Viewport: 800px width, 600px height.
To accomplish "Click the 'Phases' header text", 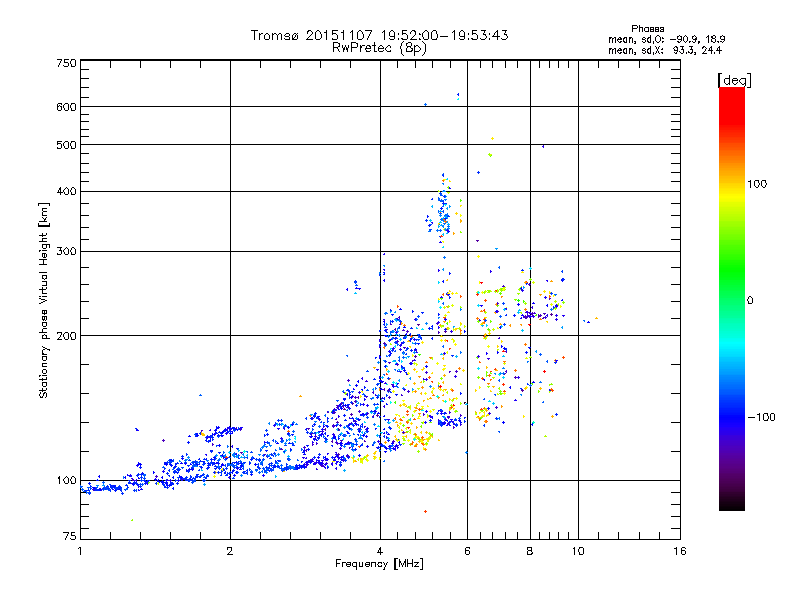I will tap(647, 29).
